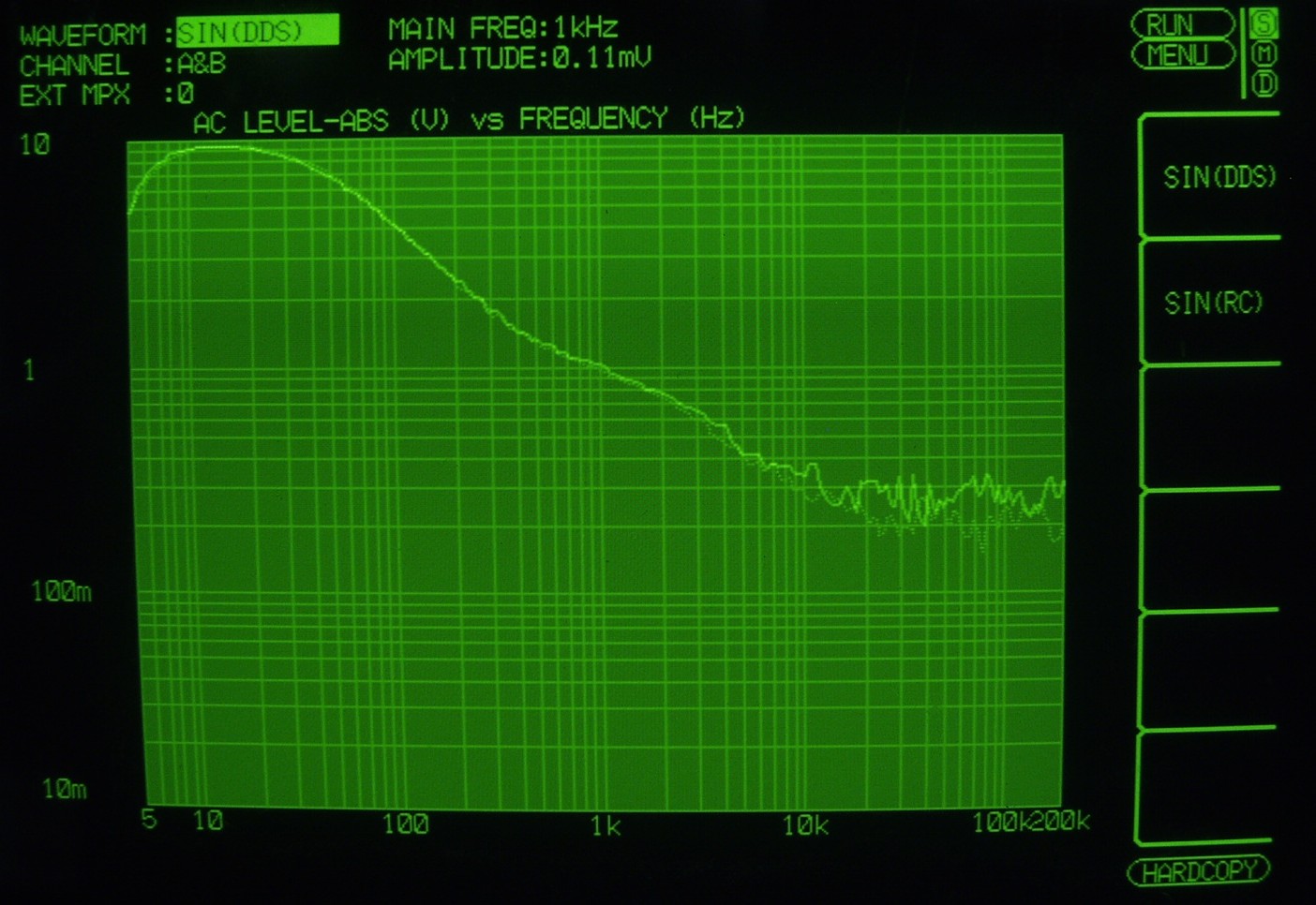Select the SIN(RC) softkey option

coord(1213,303)
